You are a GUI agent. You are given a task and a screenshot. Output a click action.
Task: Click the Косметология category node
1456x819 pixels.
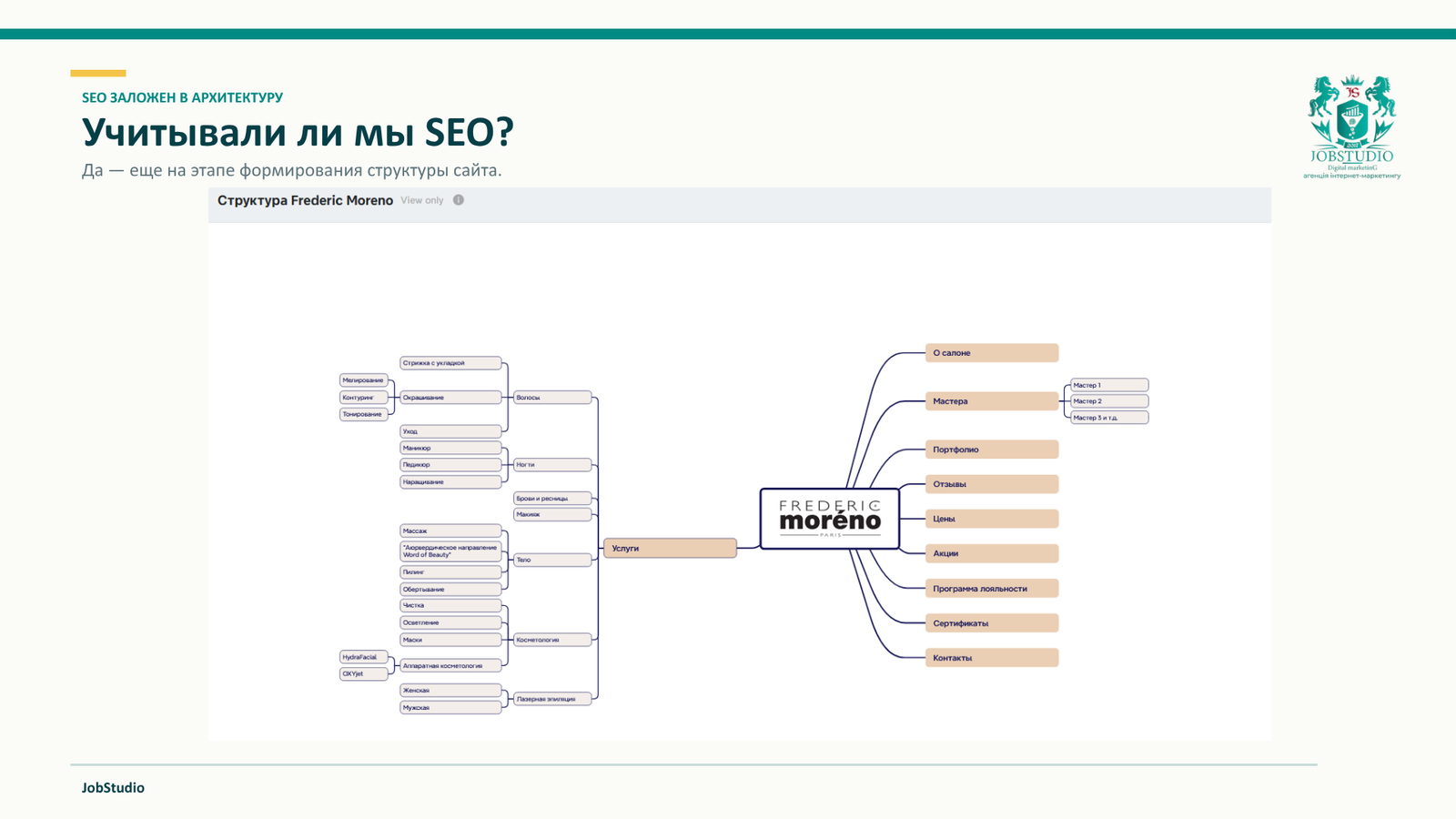(x=552, y=640)
